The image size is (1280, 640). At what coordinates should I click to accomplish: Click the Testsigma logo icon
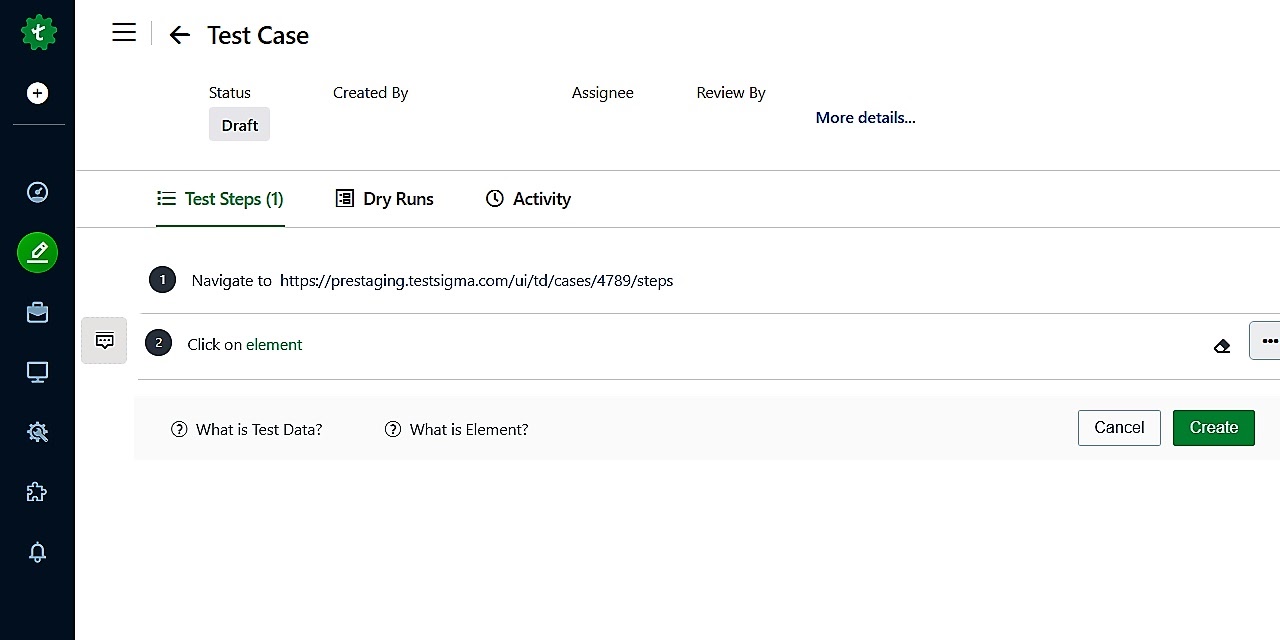point(38,33)
